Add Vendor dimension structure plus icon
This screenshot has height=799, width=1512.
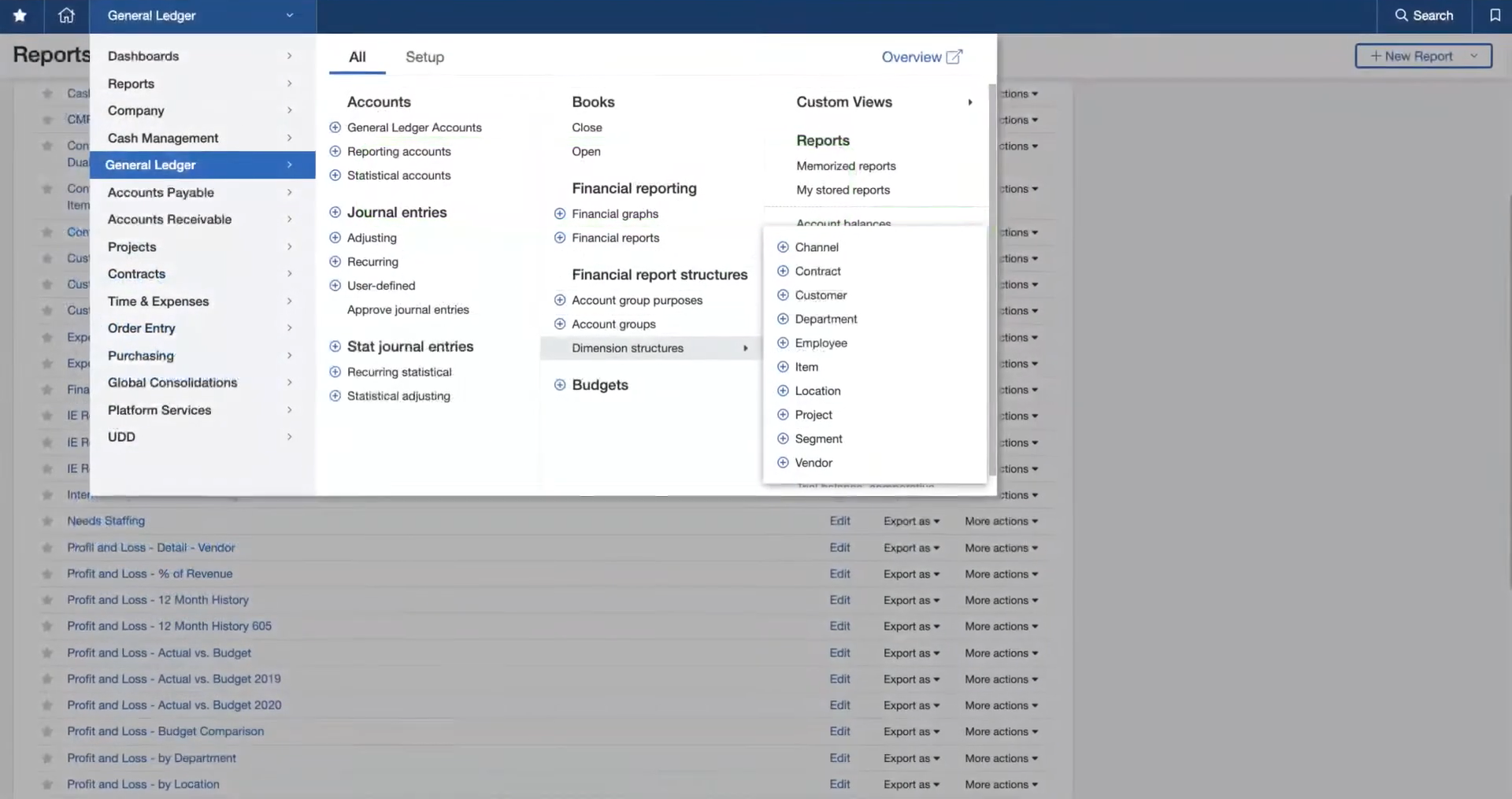(783, 463)
